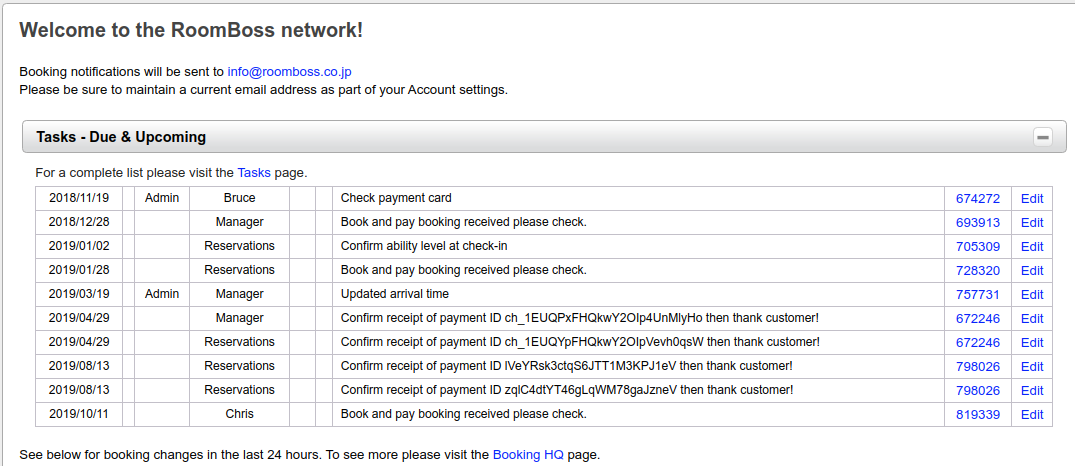Open booking 819339
The image size is (1075, 466).
coord(978,415)
